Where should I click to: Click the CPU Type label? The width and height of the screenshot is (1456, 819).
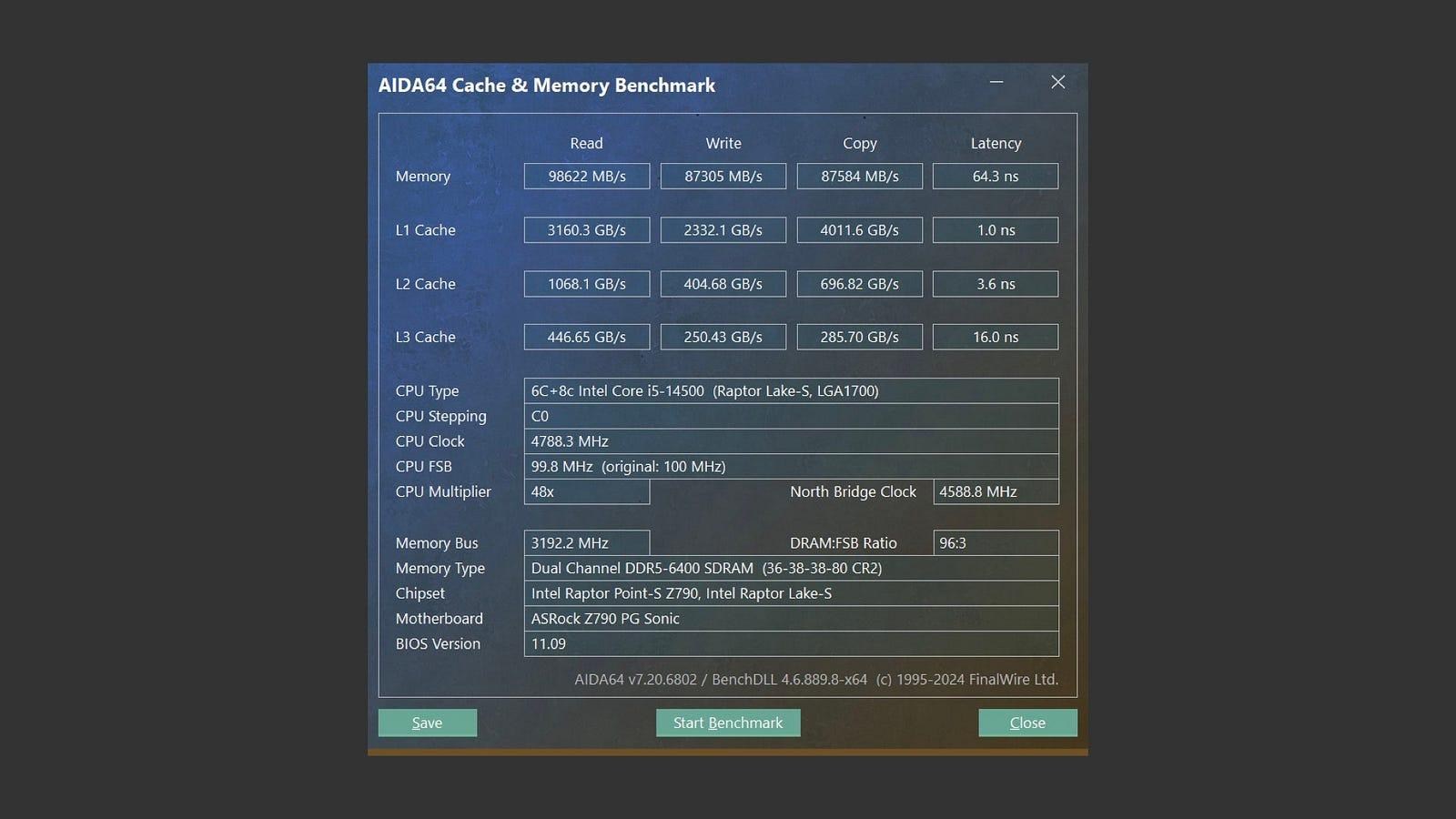point(427,390)
